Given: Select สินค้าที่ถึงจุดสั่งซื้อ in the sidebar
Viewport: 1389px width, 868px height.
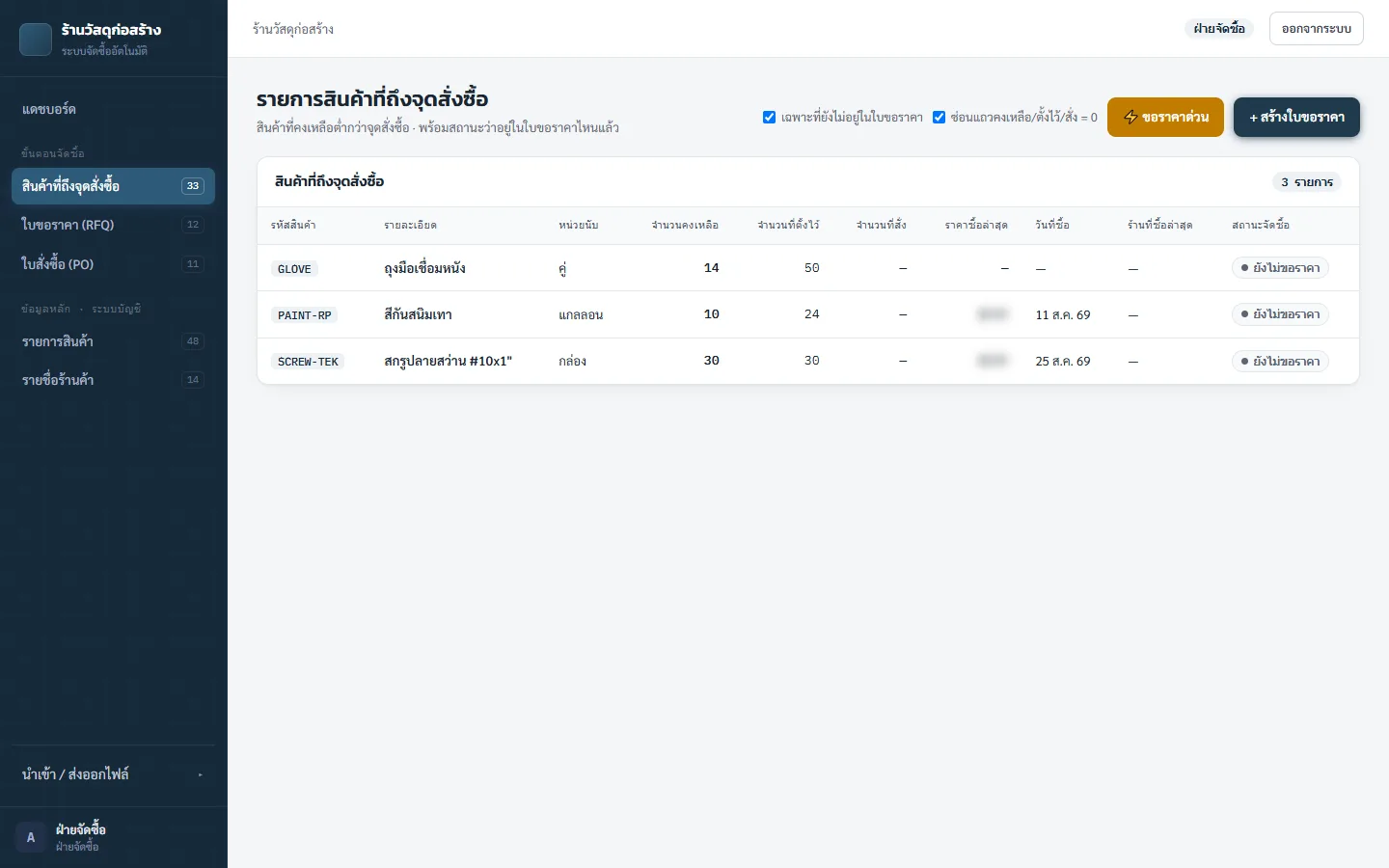Looking at the screenshot, I should tap(113, 186).
